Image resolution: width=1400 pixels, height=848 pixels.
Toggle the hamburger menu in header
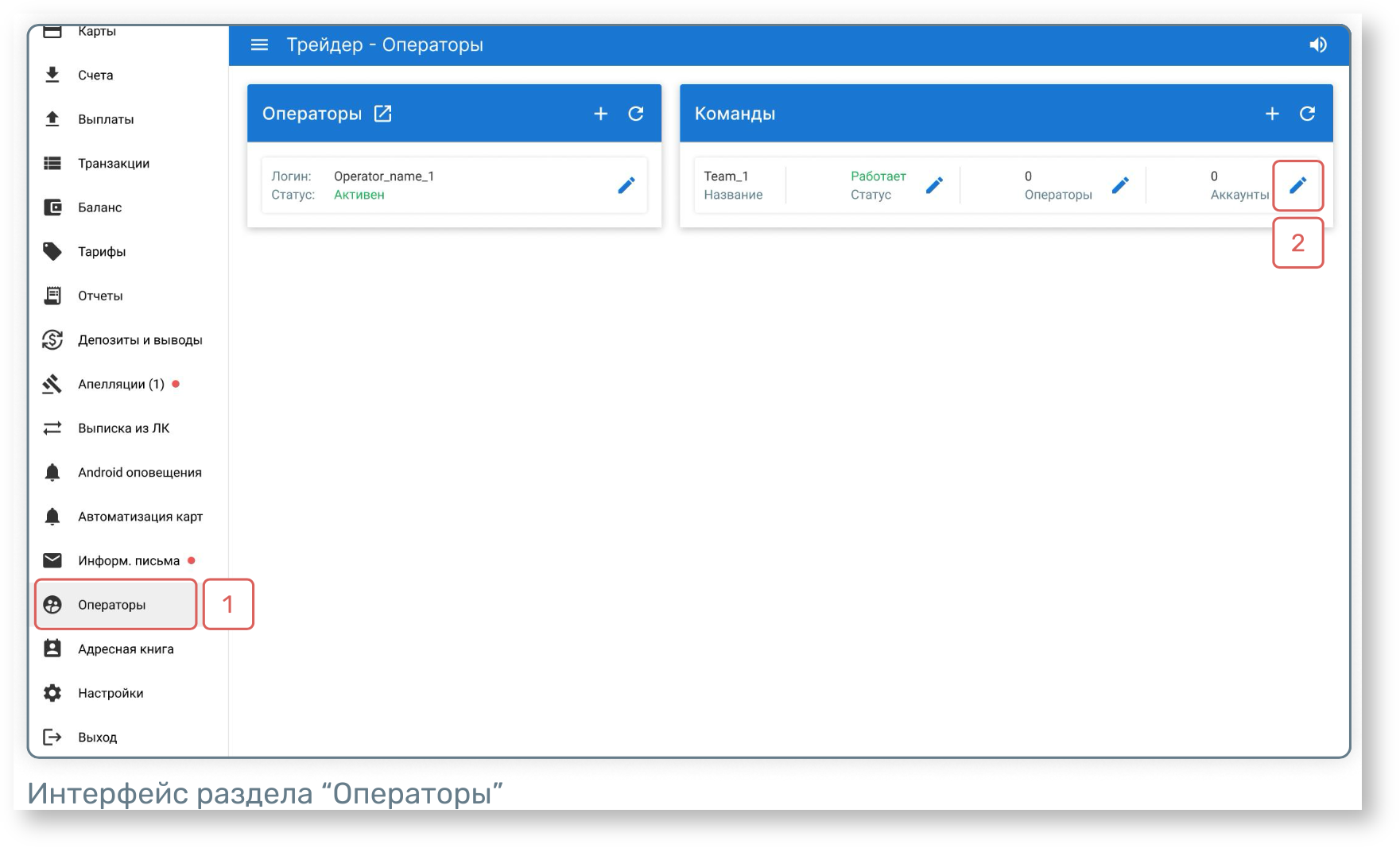pos(259,45)
